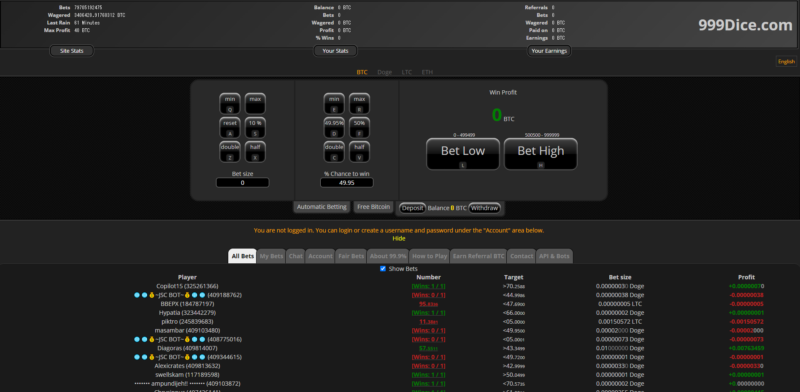Open the Fair Bets tab

tap(351, 256)
